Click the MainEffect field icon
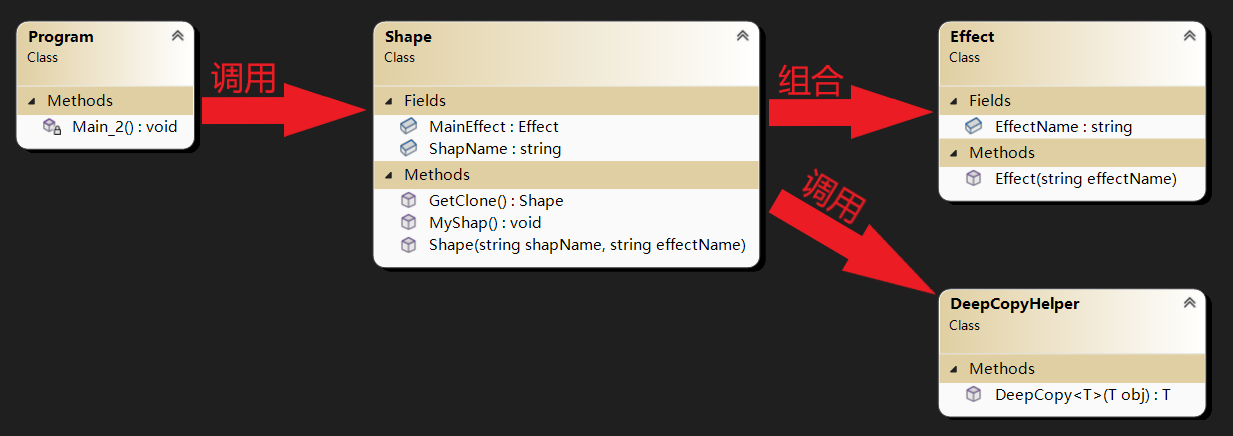1233x436 pixels. (x=408, y=127)
